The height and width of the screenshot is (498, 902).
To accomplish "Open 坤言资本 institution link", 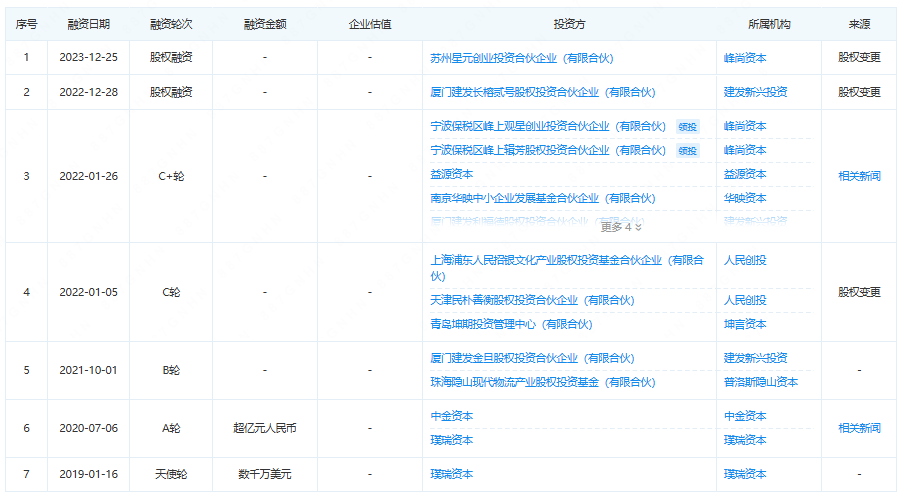I will 745,324.
